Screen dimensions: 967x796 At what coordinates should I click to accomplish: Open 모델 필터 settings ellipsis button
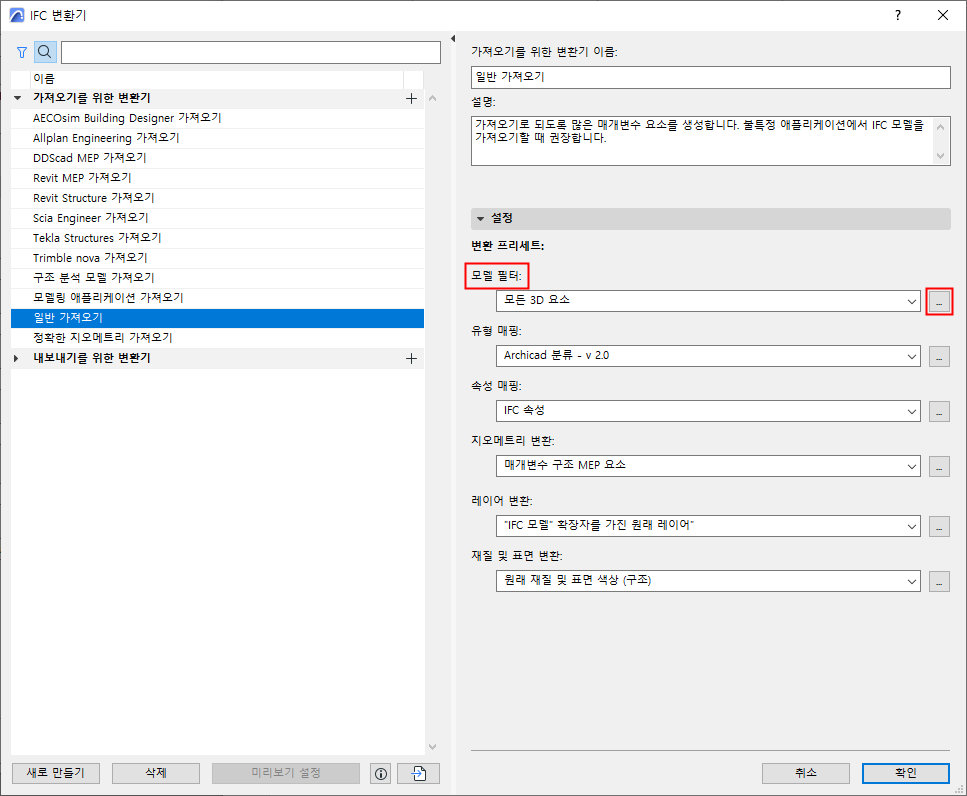click(x=939, y=302)
